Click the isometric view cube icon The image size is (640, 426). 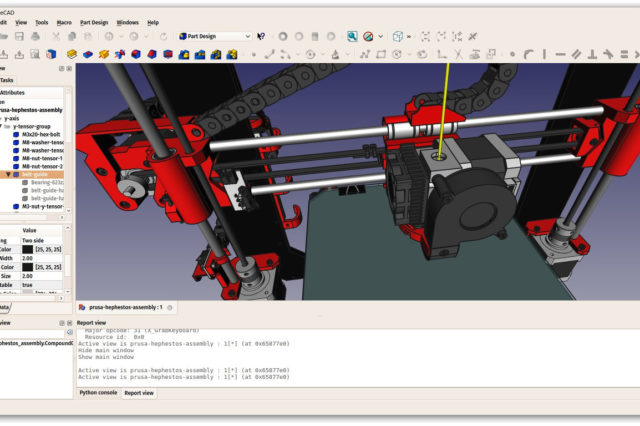(399, 36)
